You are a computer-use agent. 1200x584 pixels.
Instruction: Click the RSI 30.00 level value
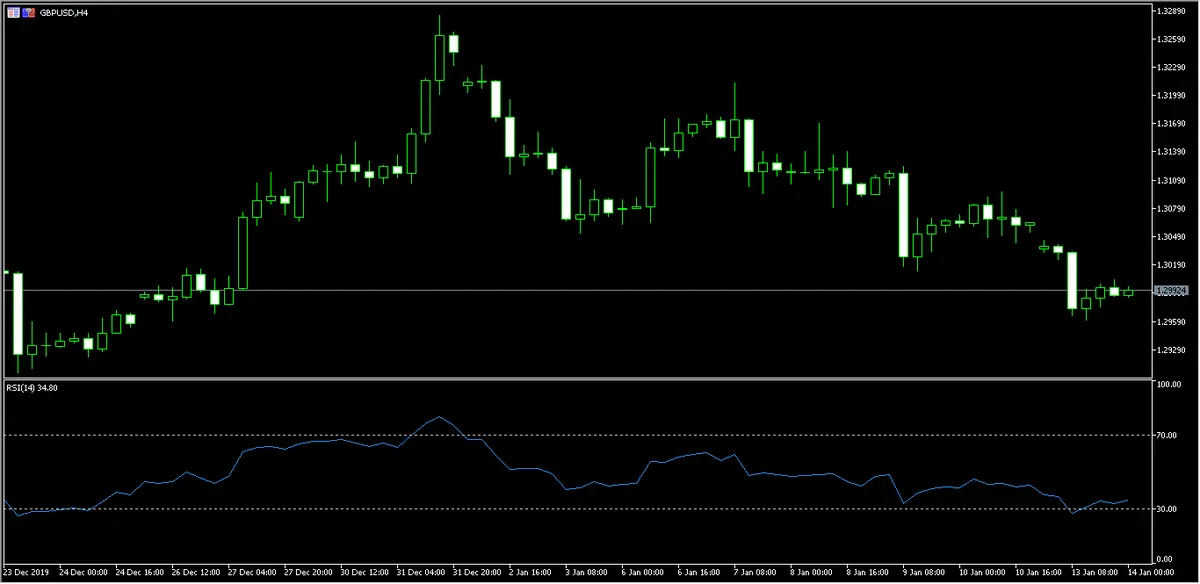pyautogui.click(x=1169, y=509)
